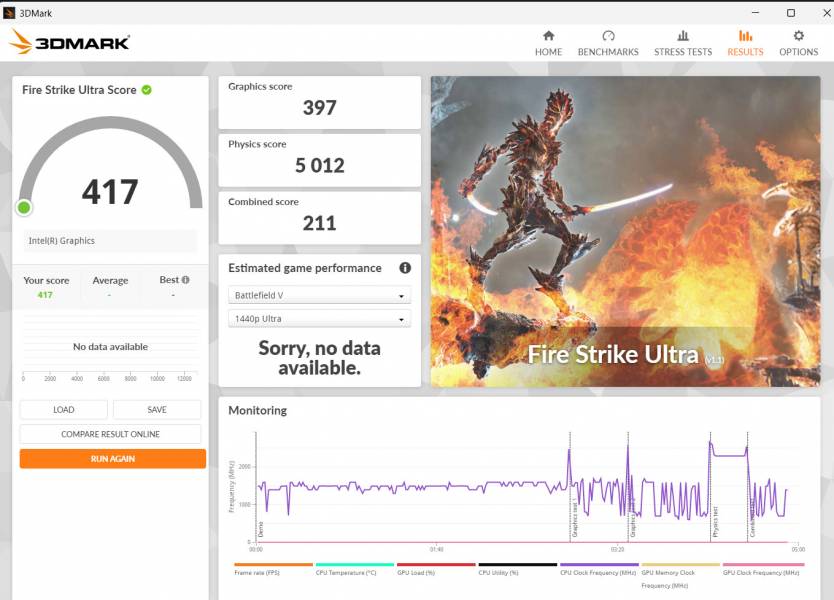Click the benchmarks speedometer icon
The image size is (834, 600).
(x=608, y=36)
